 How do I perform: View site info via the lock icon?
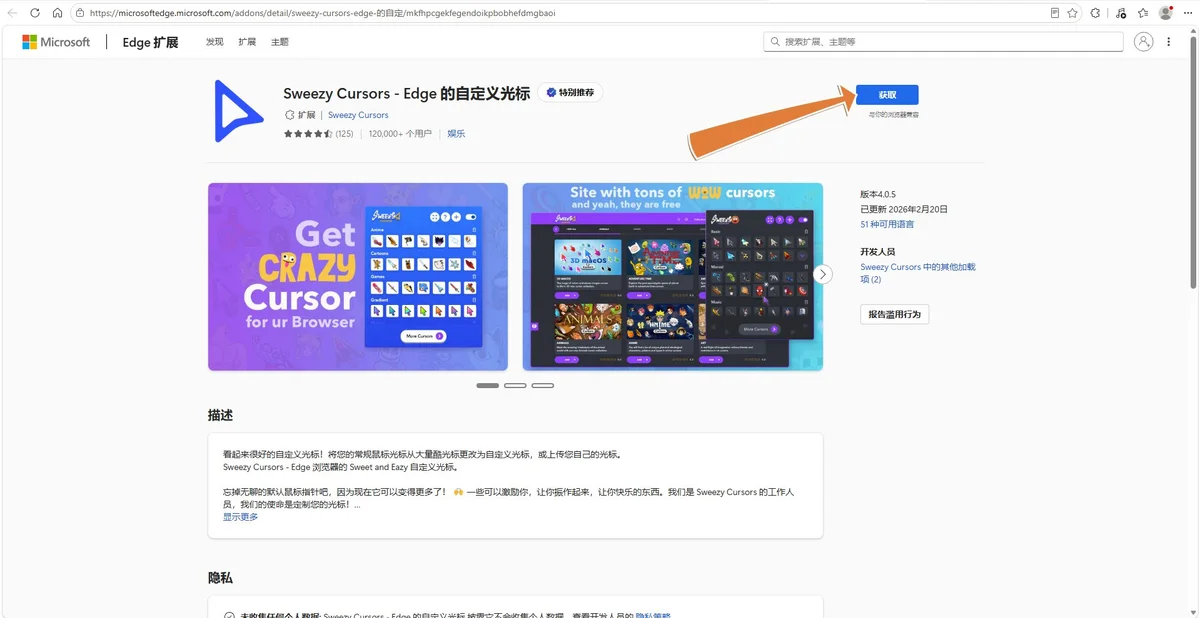click(x=79, y=13)
